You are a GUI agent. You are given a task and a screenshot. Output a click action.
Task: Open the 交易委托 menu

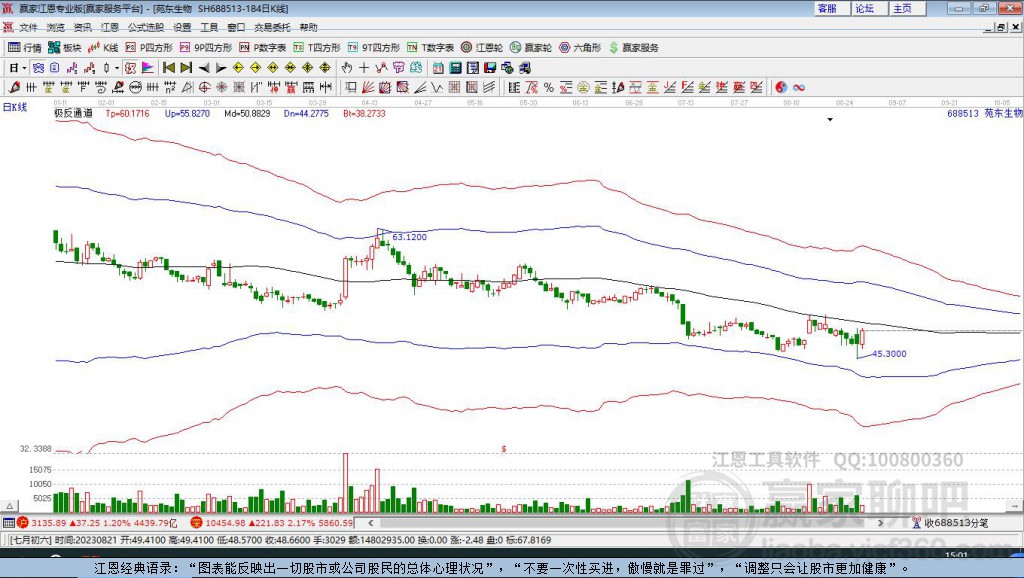click(272, 27)
